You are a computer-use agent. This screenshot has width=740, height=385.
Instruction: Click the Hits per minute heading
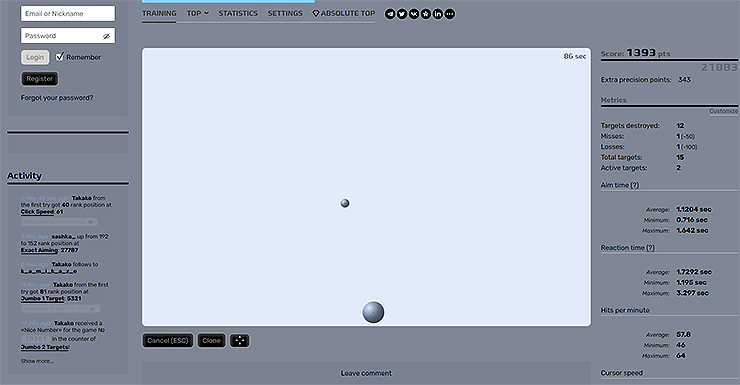tap(625, 310)
